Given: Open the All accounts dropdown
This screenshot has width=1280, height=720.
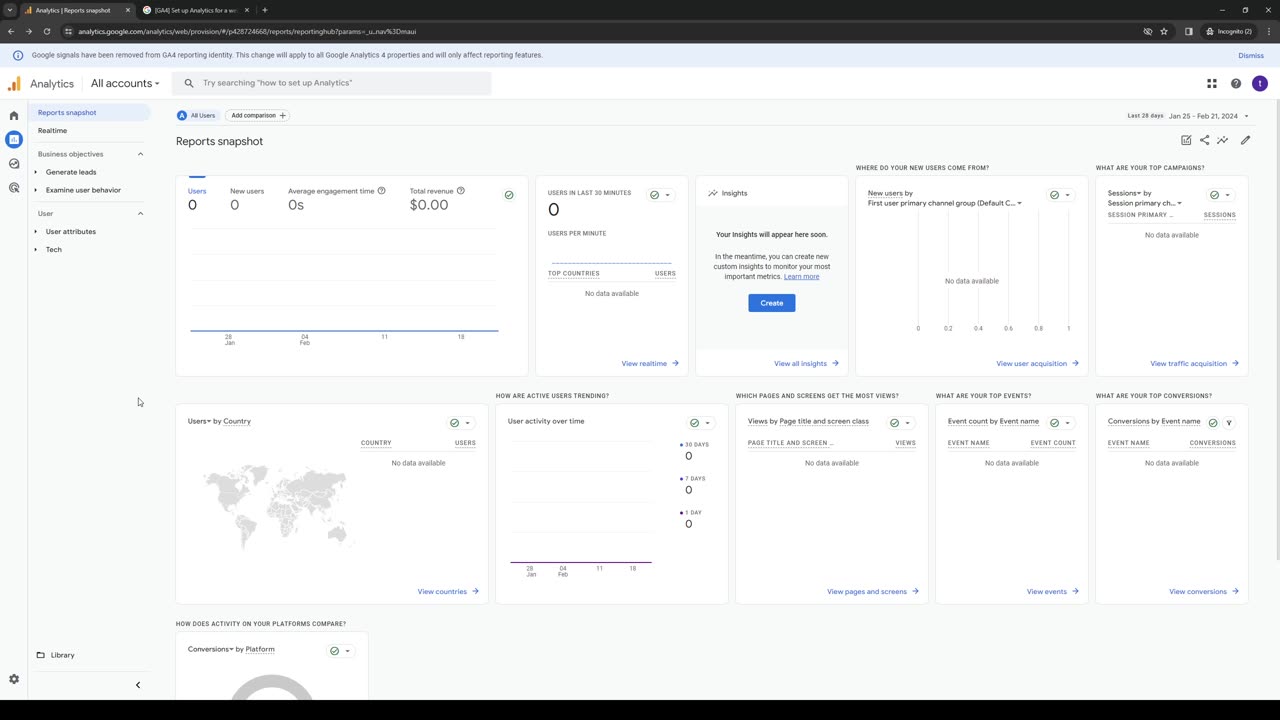Looking at the screenshot, I should [x=125, y=84].
